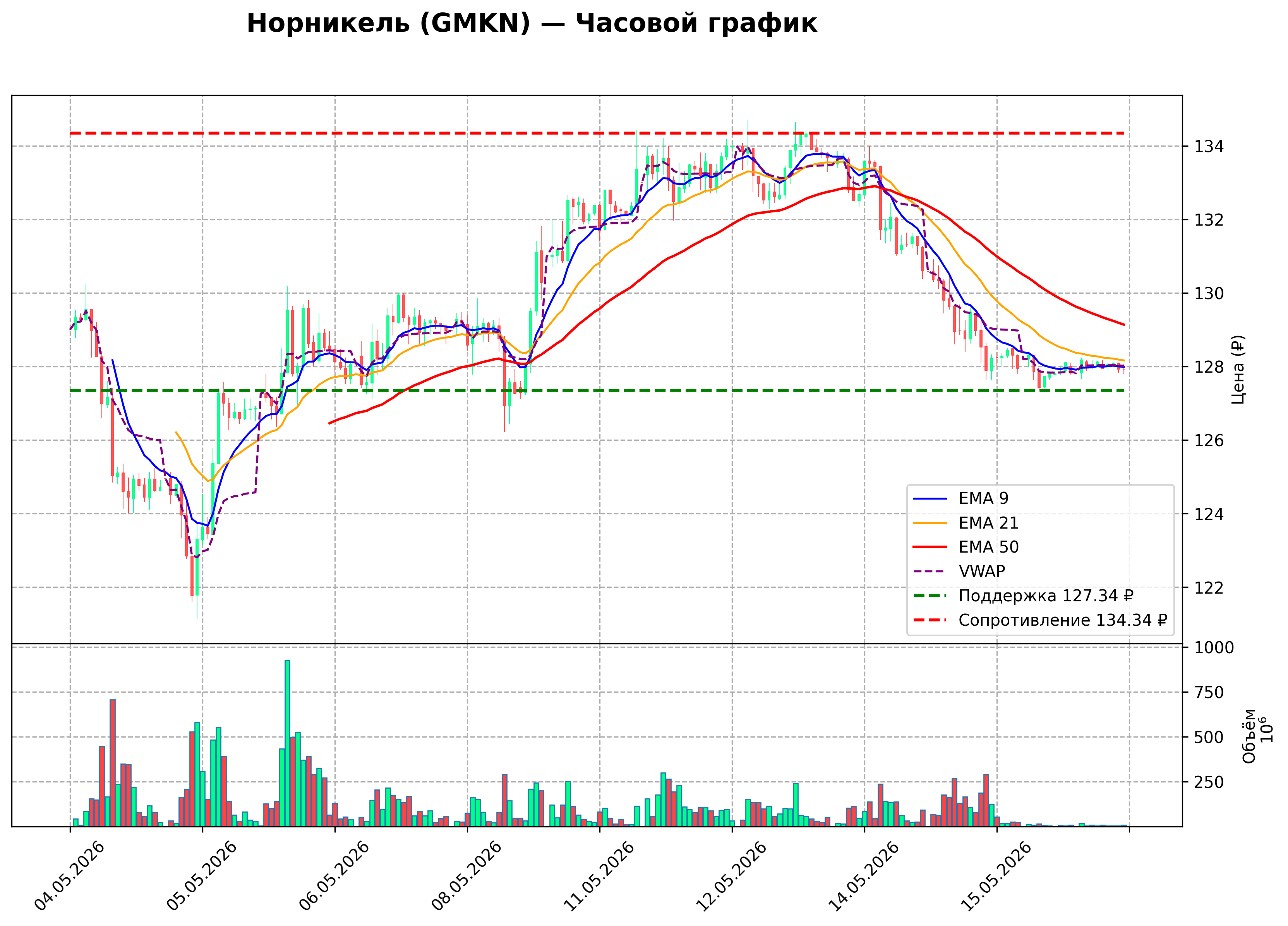Click the red dashed resistance line on the chart

(596, 134)
